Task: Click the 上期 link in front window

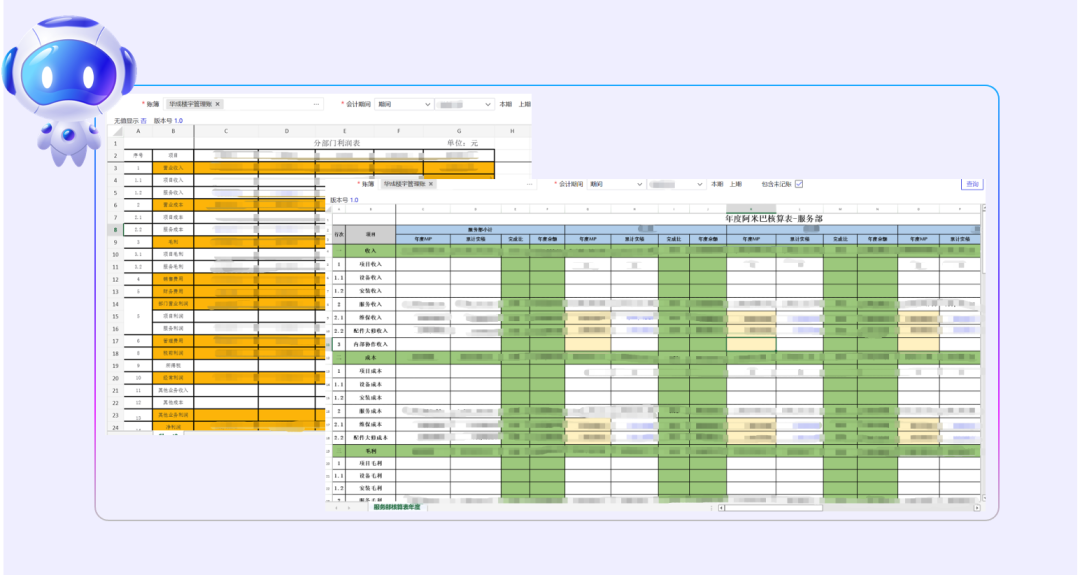Action: point(736,184)
